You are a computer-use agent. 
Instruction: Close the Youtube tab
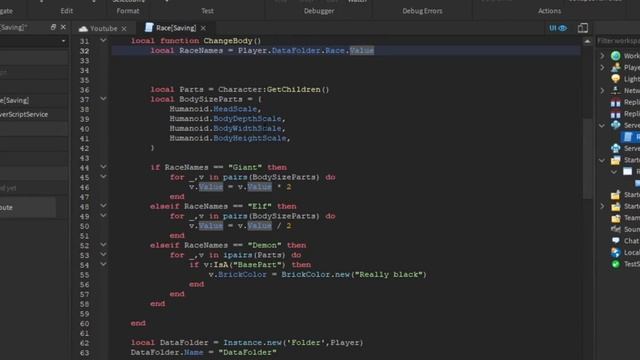[x=124, y=29]
